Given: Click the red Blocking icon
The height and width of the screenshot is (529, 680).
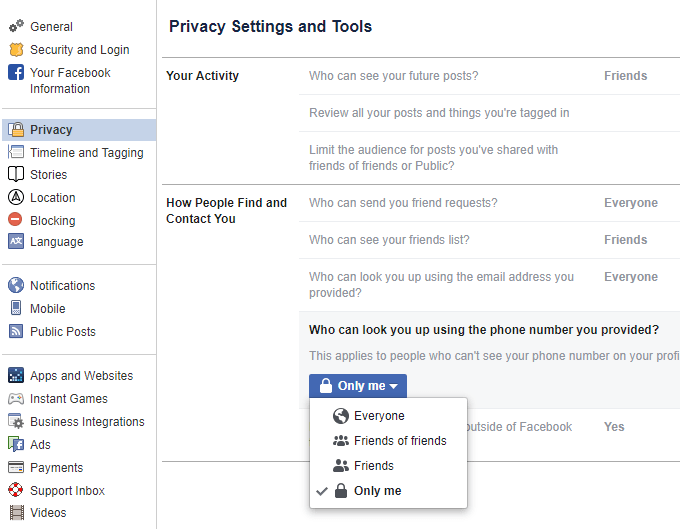Looking at the screenshot, I should tap(16, 220).
